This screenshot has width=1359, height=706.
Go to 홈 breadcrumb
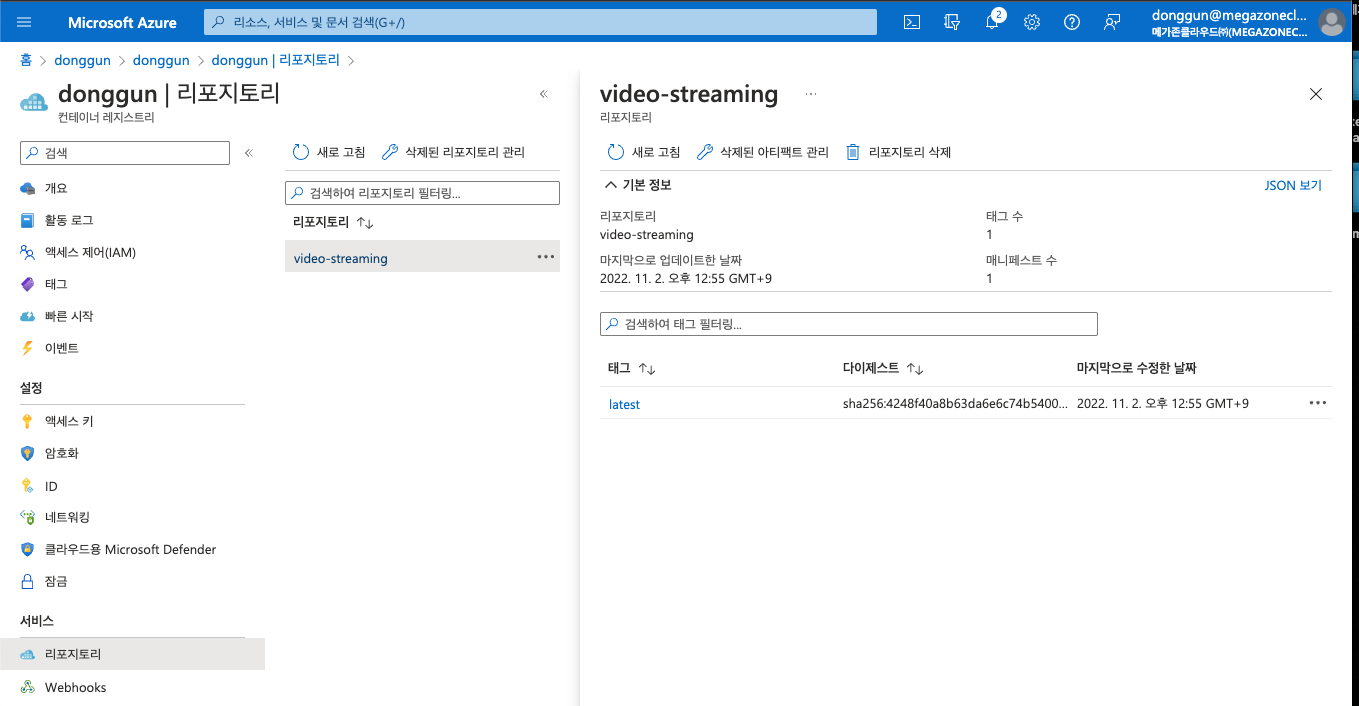click(x=26, y=60)
